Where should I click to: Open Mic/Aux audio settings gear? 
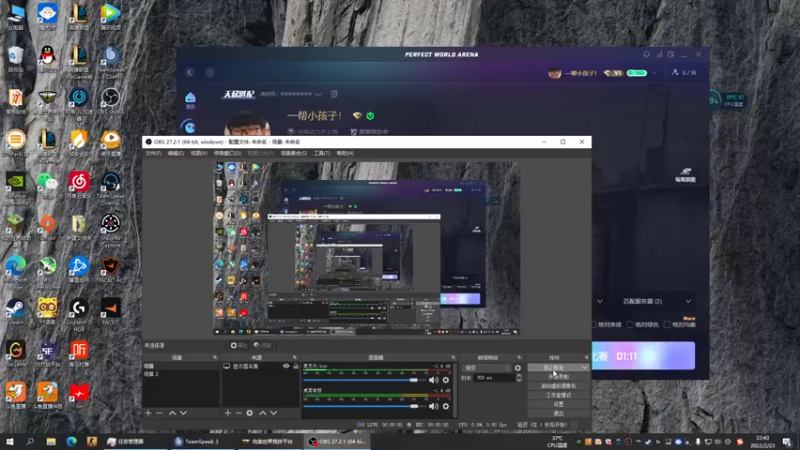(446, 380)
